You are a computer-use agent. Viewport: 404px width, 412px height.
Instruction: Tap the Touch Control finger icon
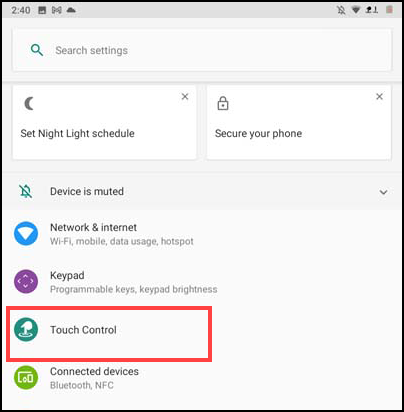[26, 329]
